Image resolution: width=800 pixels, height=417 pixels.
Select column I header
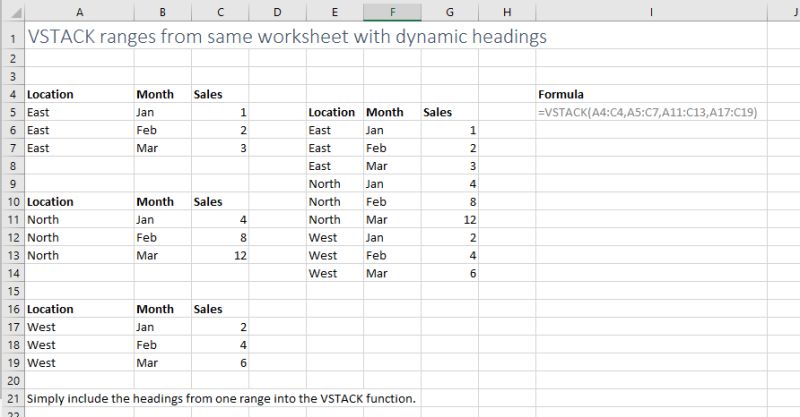652,12
